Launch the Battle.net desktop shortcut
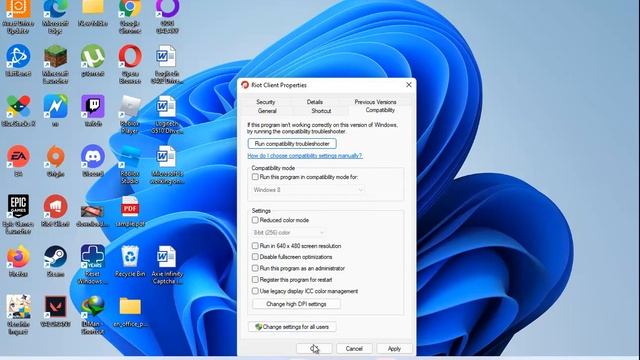 18,57
